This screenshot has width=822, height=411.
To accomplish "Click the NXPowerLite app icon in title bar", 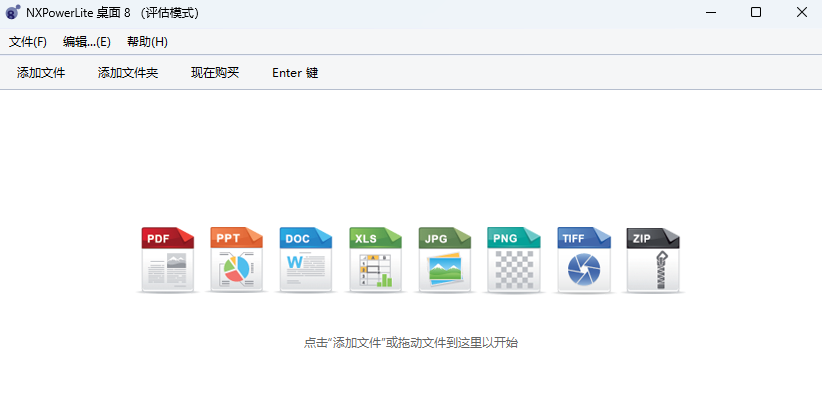I will 13,13.
